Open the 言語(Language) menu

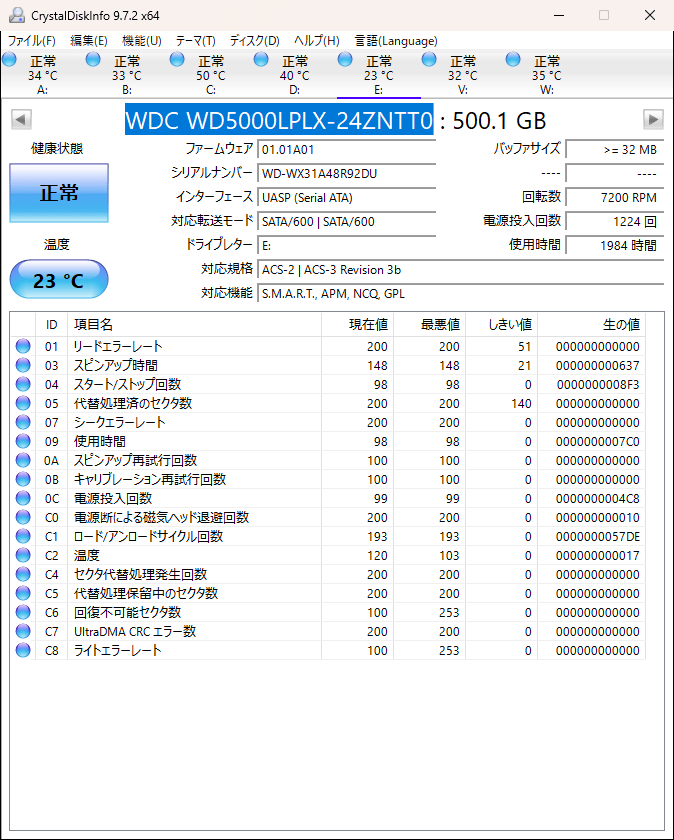396,41
